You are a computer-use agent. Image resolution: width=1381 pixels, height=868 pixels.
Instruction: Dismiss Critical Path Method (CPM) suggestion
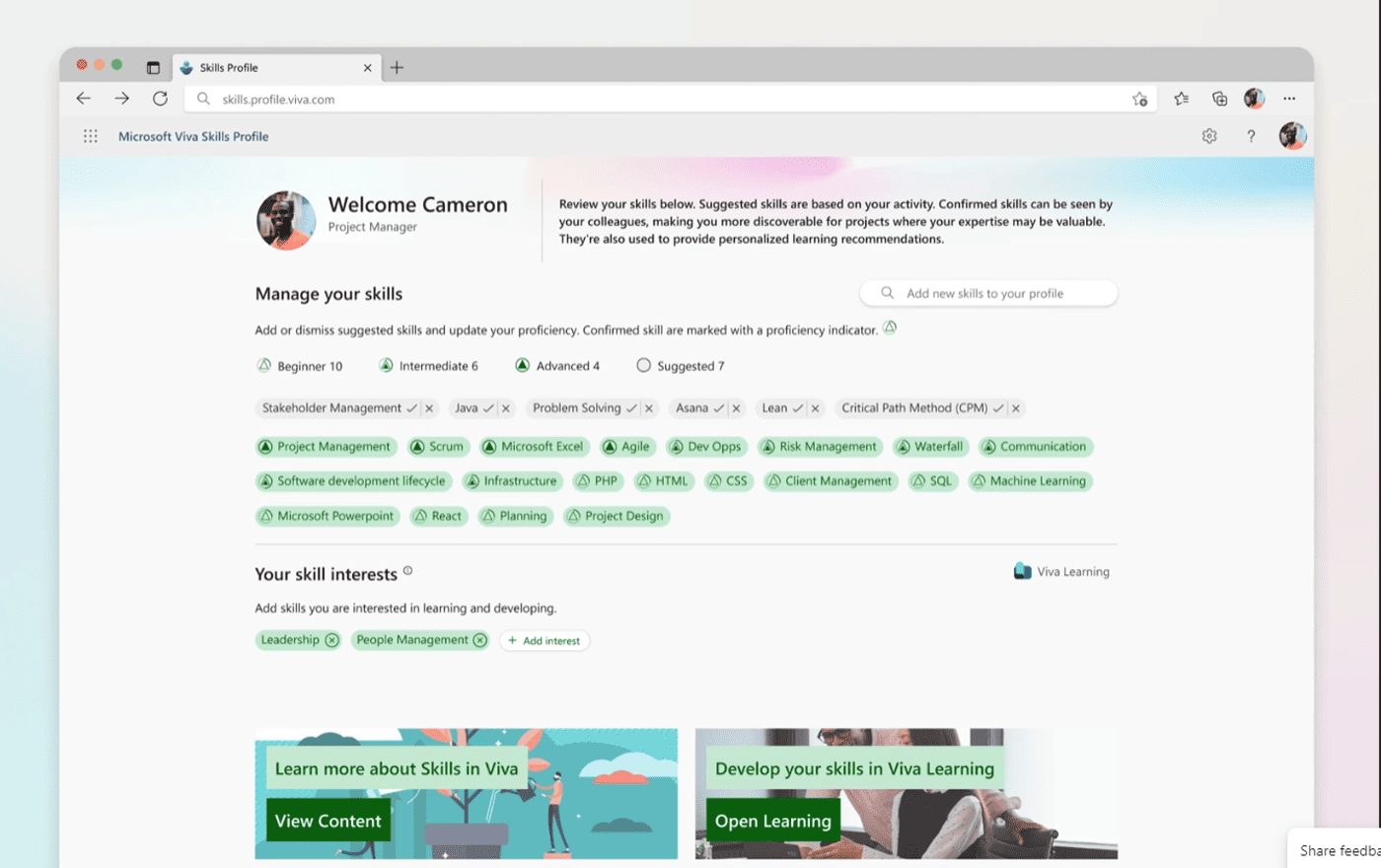pyautogui.click(x=1016, y=408)
